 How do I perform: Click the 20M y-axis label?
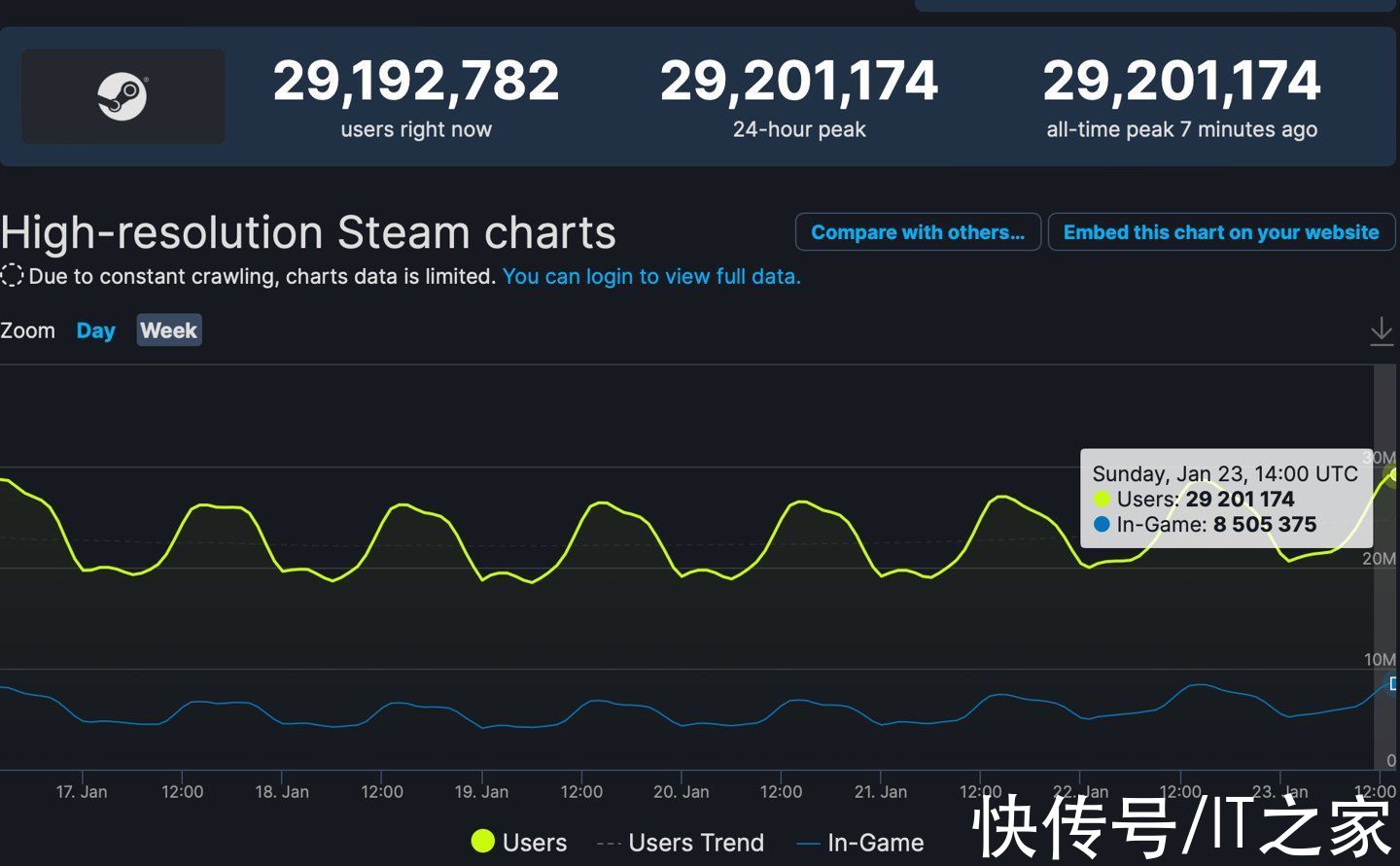[1379, 559]
